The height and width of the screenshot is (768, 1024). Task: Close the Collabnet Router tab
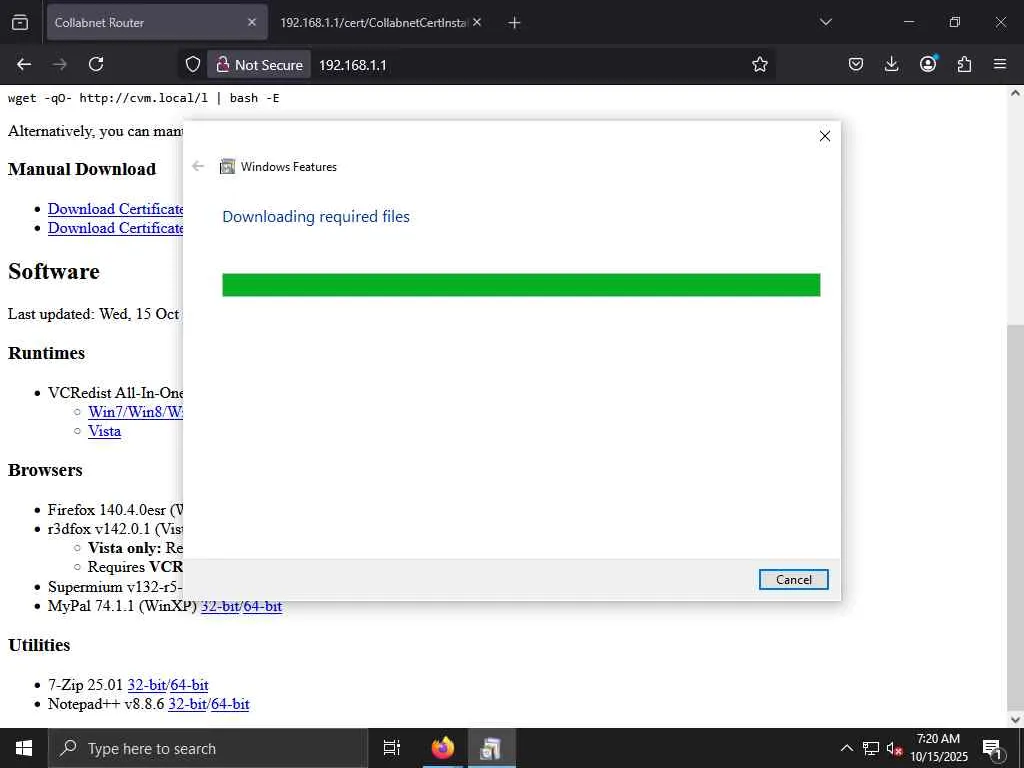pyautogui.click(x=252, y=22)
